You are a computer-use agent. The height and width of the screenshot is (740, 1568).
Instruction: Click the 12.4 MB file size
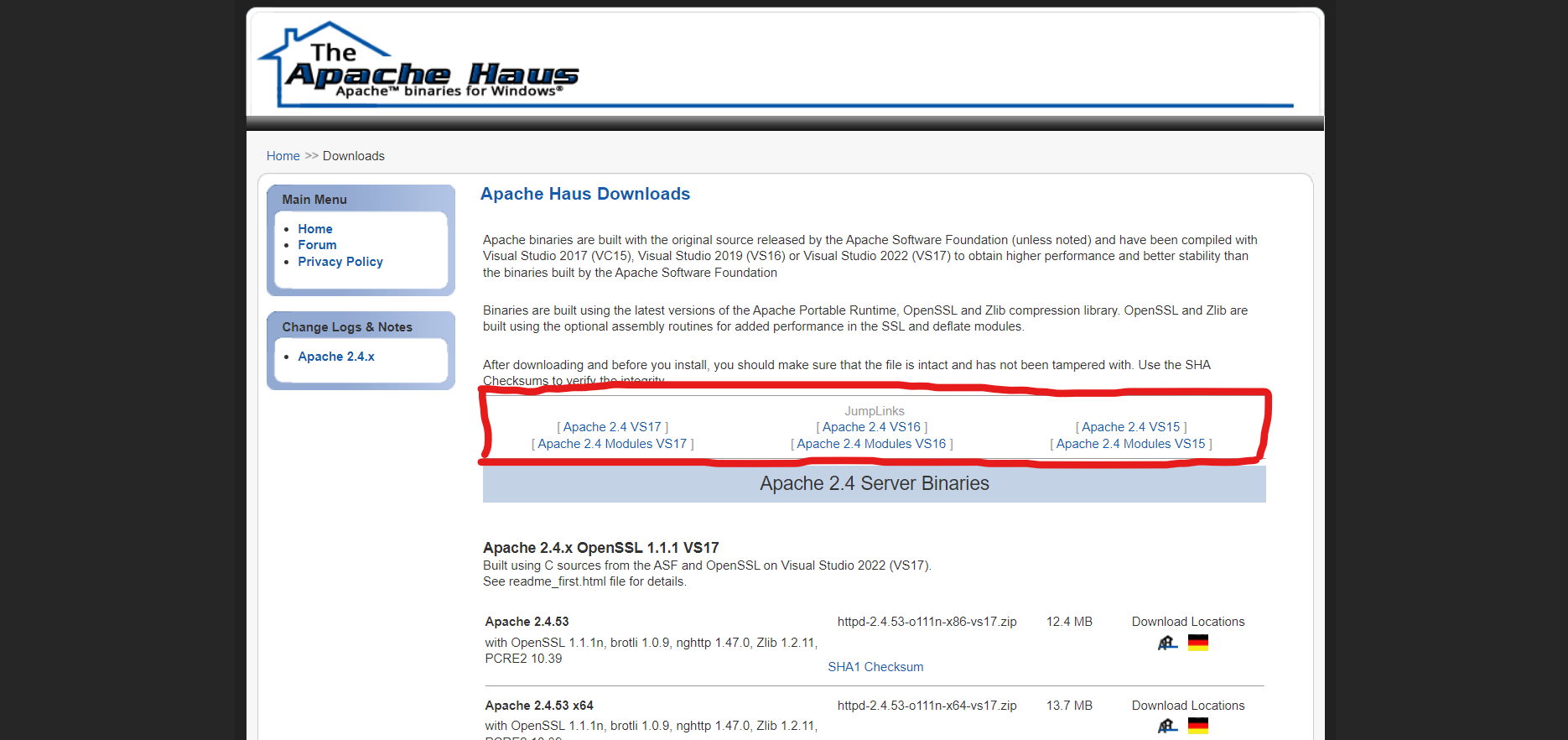1069,622
